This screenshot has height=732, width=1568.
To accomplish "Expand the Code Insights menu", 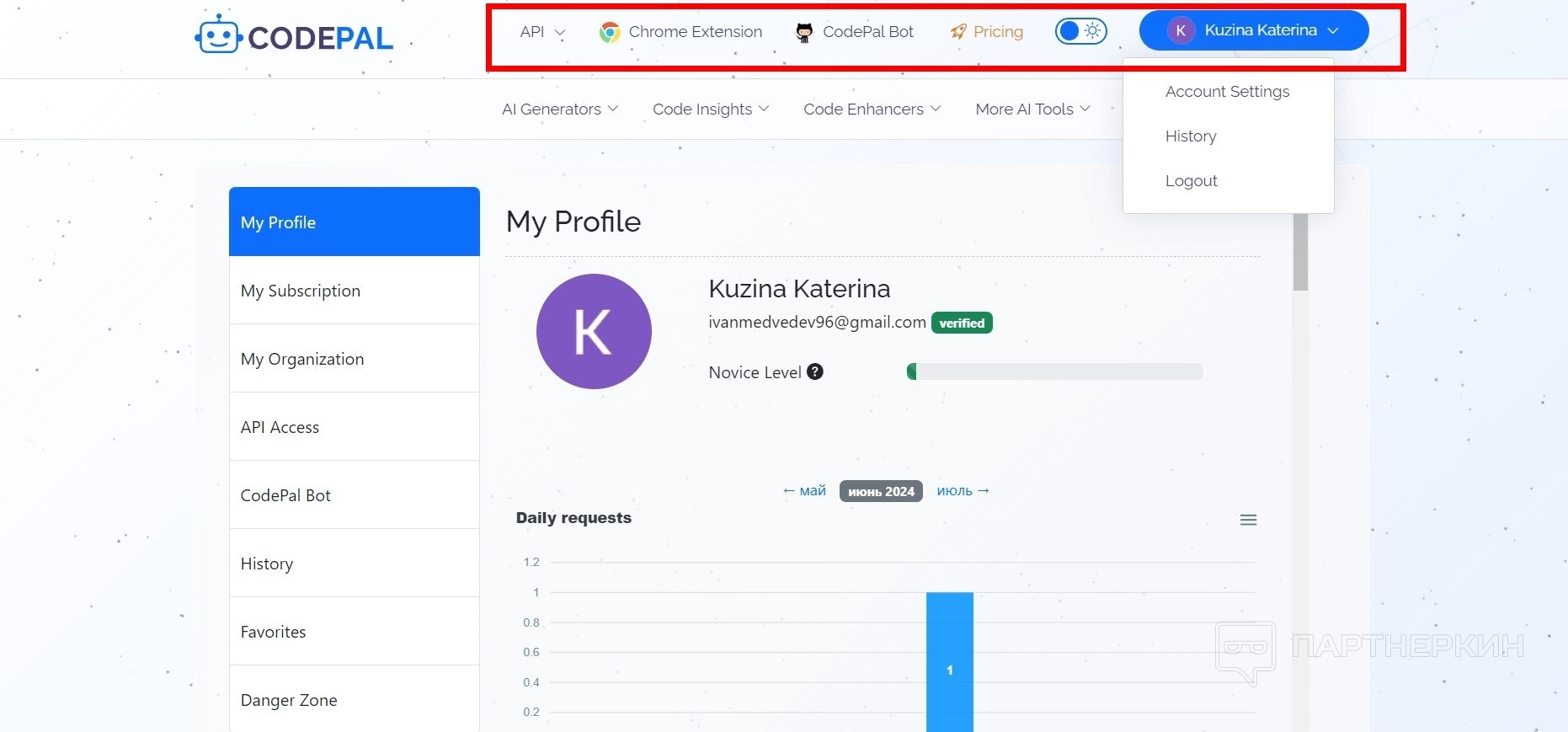I will pos(711,109).
